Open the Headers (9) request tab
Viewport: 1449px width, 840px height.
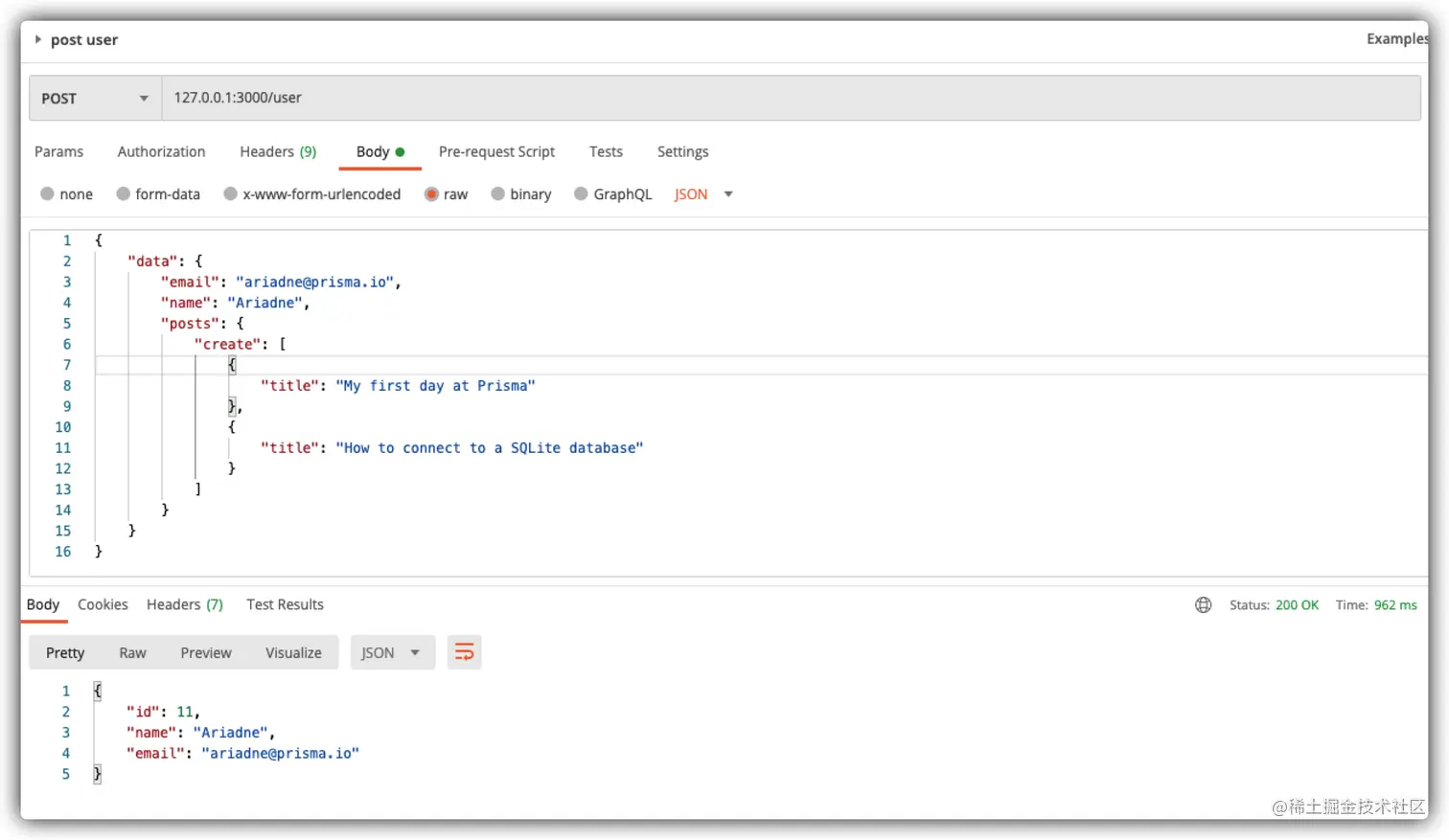pyautogui.click(x=278, y=151)
